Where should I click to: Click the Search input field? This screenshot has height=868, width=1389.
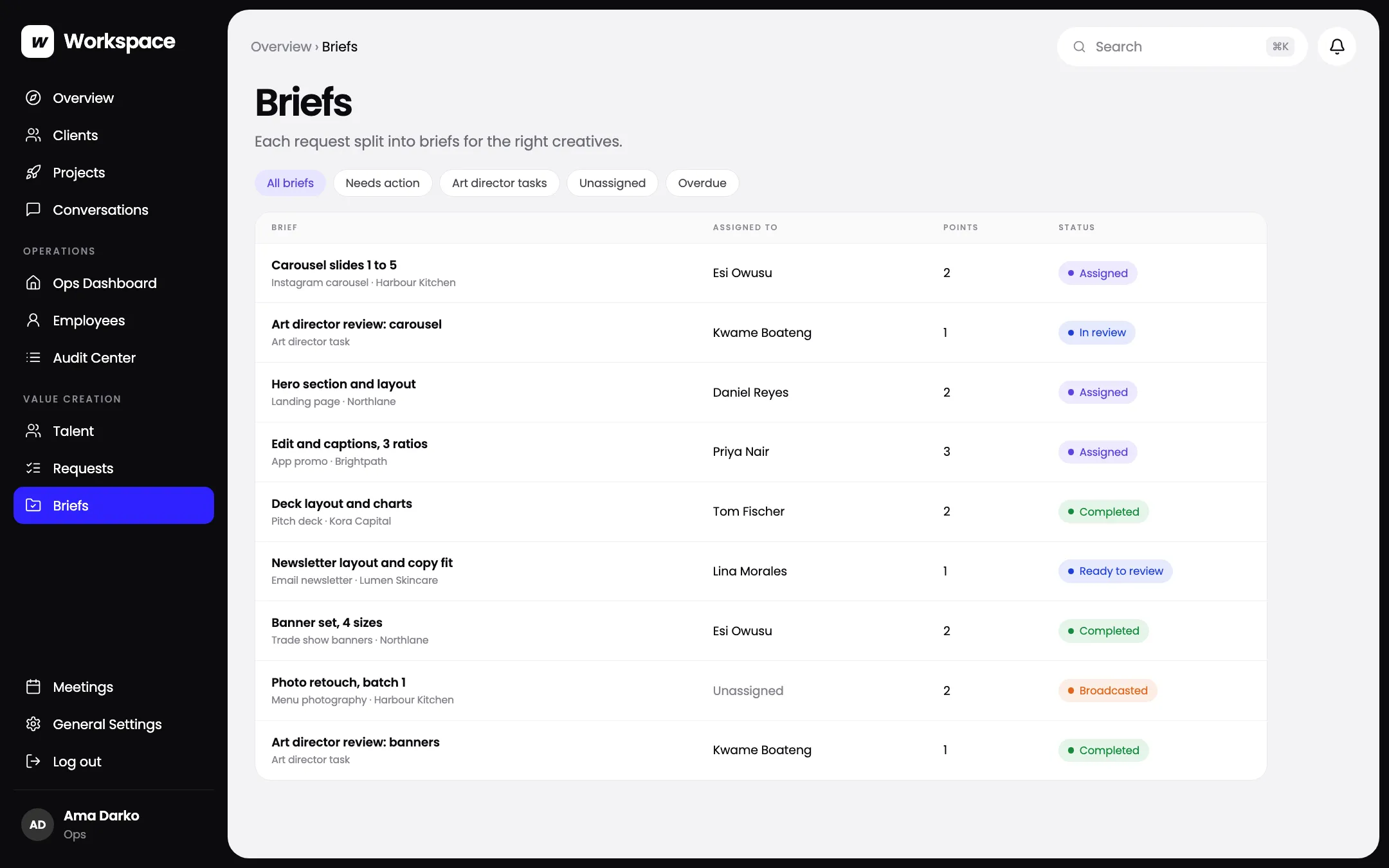click(x=1182, y=47)
